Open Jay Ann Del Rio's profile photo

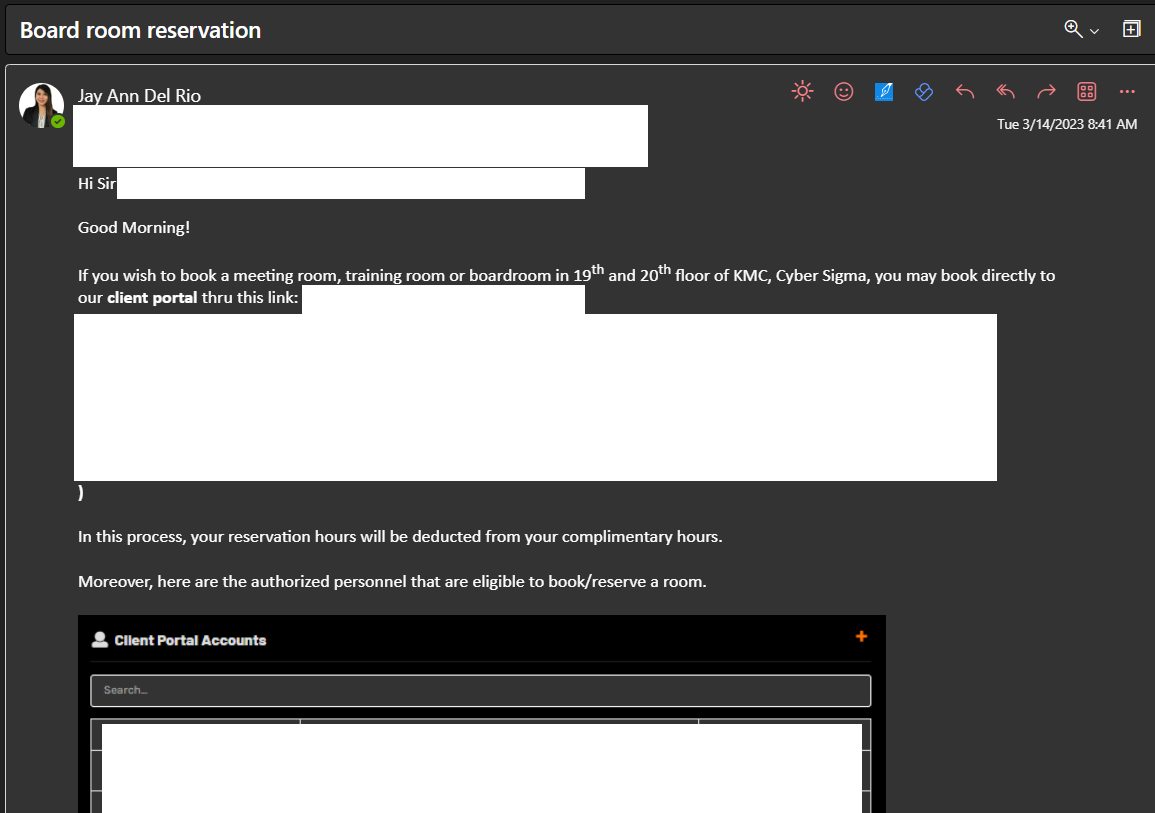pyautogui.click(x=41, y=105)
